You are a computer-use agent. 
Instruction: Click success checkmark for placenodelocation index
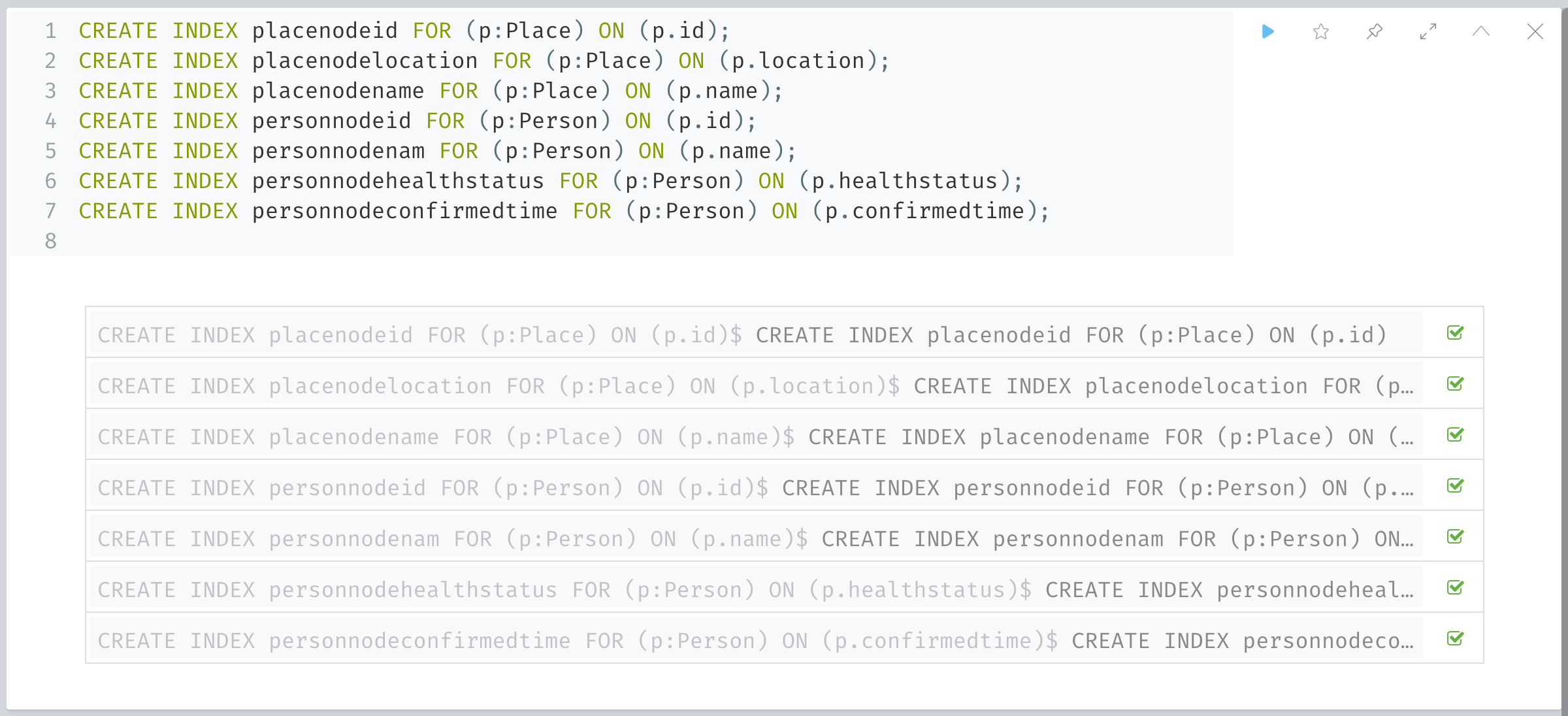click(1455, 384)
